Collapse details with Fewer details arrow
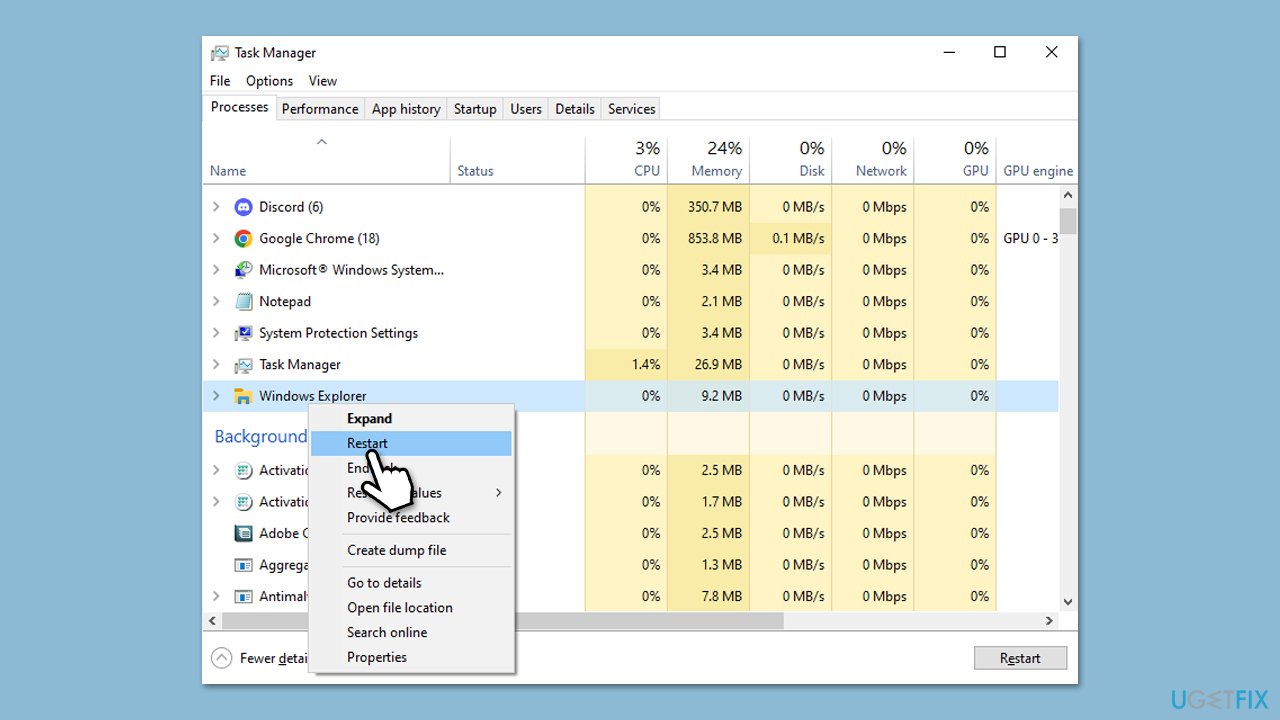The width and height of the screenshot is (1280, 720). pyautogui.click(x=221, y=658)
